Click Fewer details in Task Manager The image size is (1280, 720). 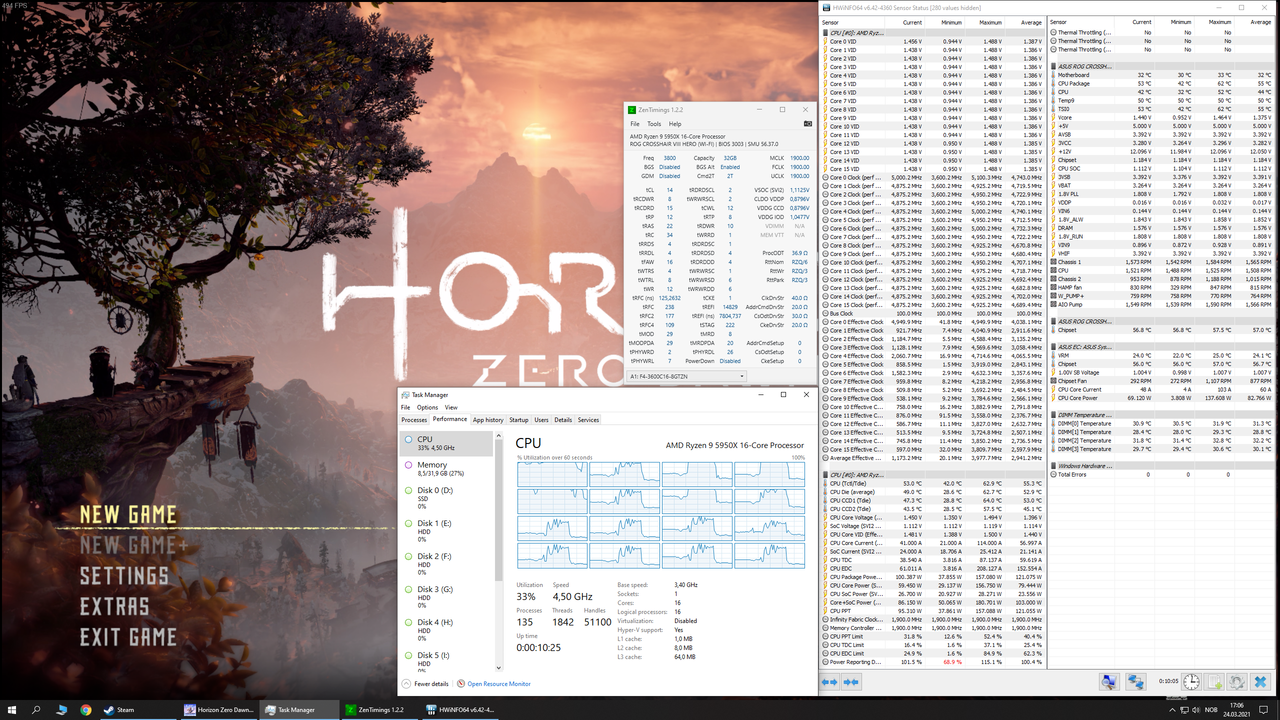pos(431,684)
